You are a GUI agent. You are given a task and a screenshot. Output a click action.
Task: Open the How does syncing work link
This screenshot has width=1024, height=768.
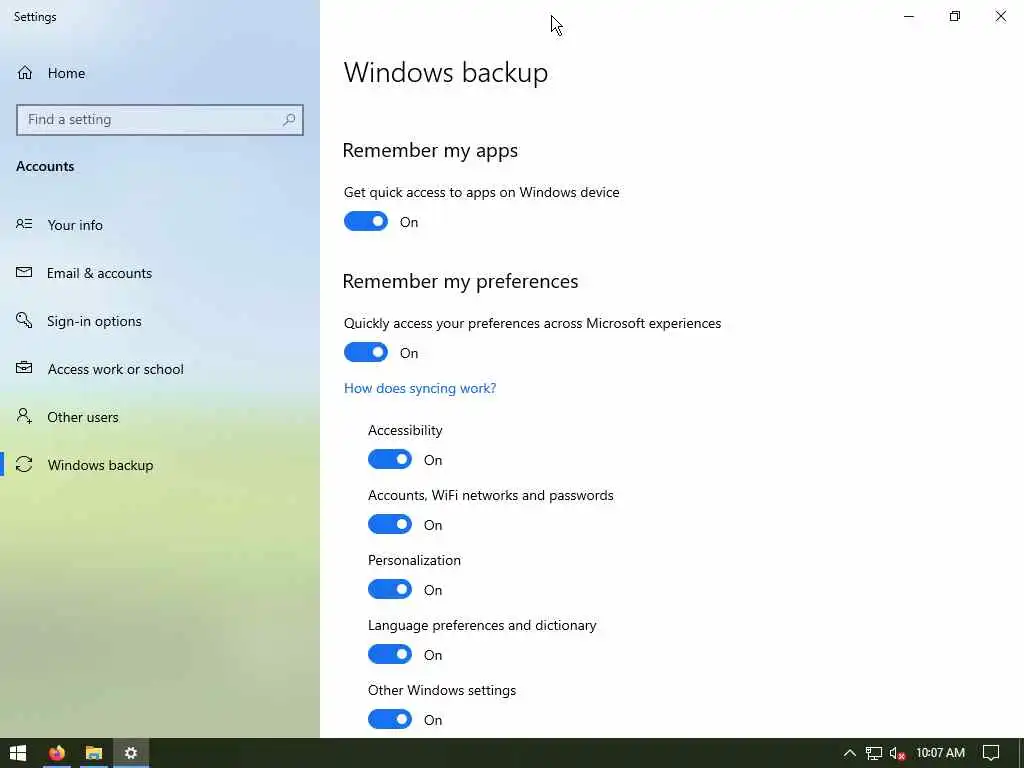coord(420,388)
